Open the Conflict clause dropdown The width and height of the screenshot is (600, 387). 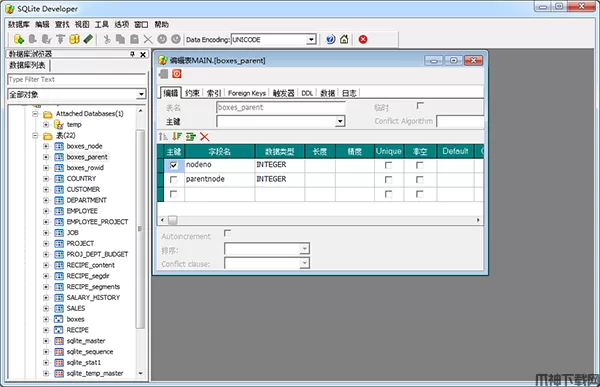pyautogui.click(x=304, y=263)
